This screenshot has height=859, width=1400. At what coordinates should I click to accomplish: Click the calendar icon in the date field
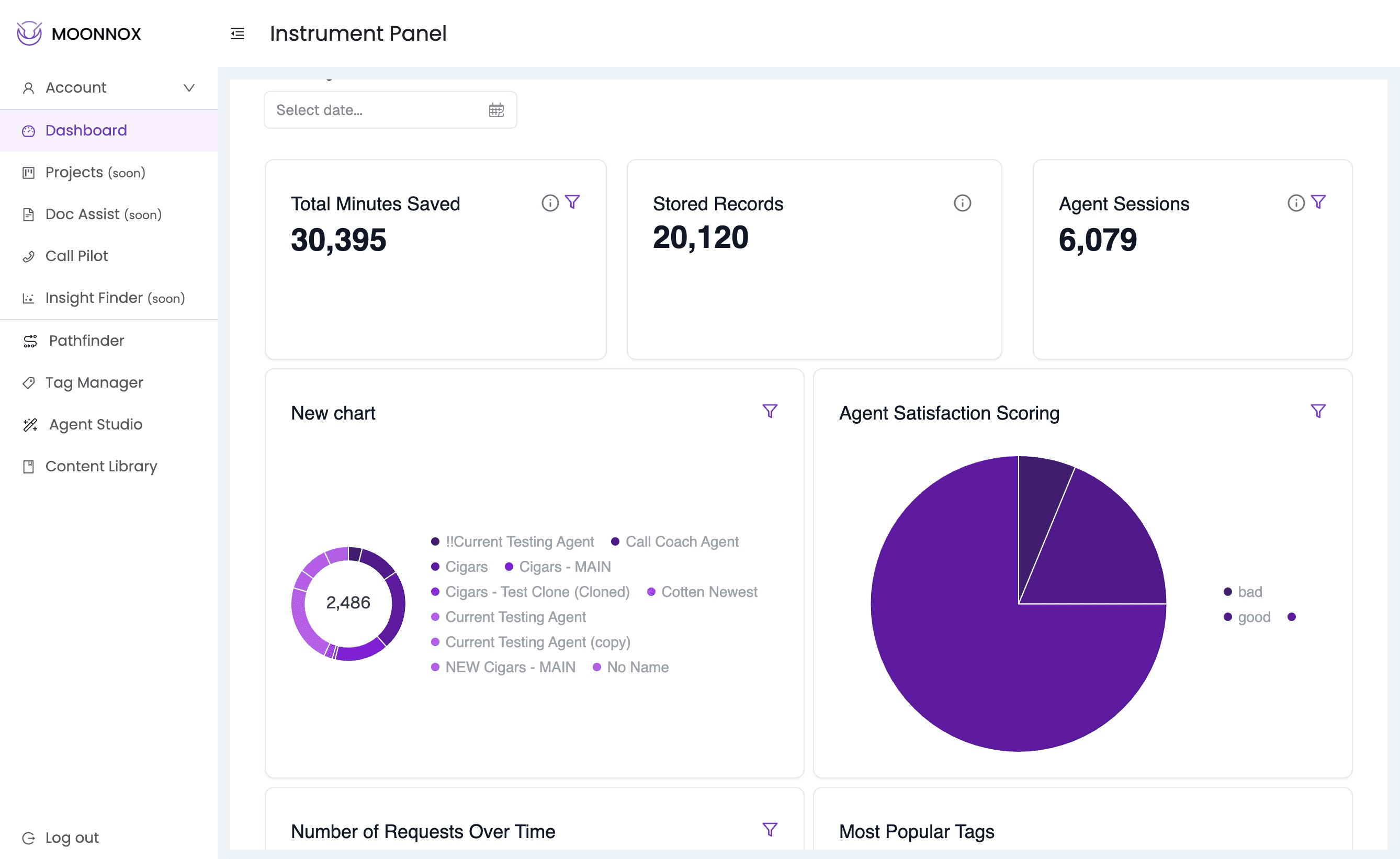coord(496,110)
